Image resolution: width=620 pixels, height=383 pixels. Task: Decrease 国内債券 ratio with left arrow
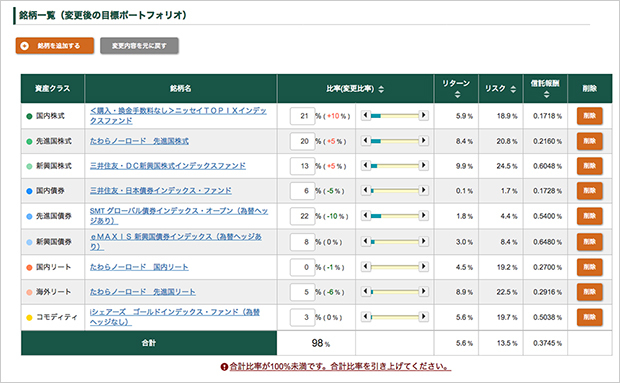(x=366, y=190)
